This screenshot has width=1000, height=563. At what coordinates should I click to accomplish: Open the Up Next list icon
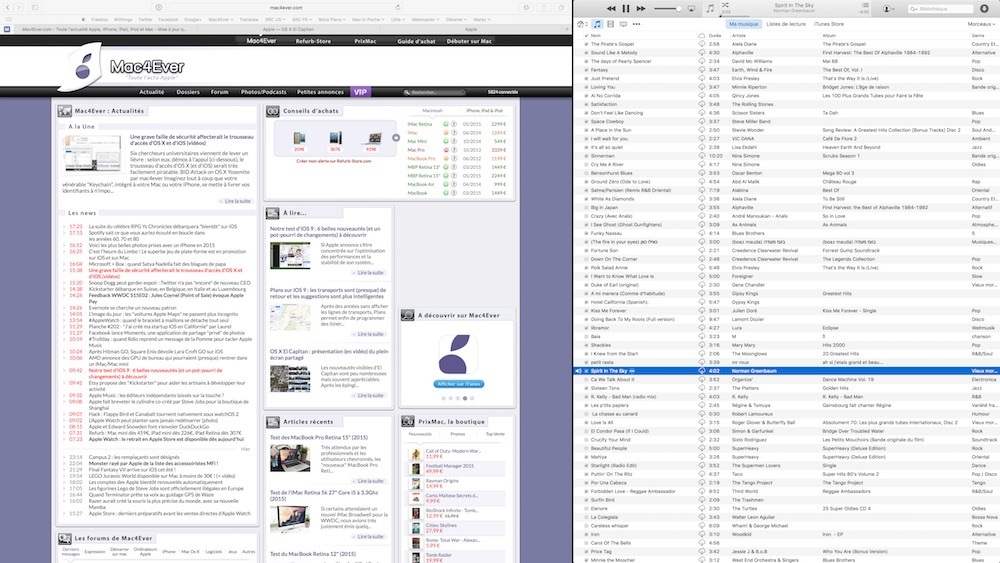[x=865, y=5]
